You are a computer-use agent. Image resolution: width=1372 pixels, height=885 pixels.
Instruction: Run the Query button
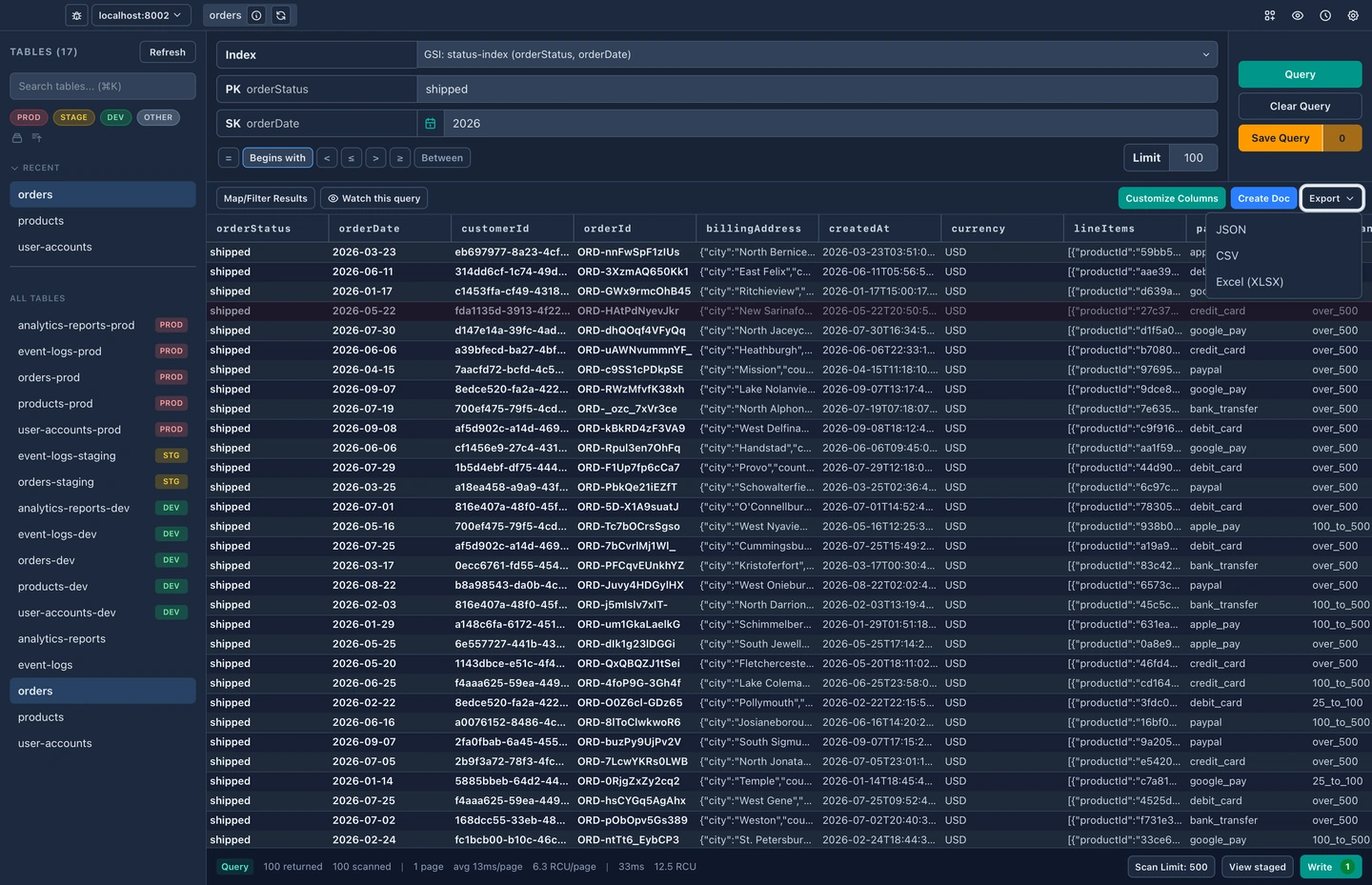pos(1300,74)
